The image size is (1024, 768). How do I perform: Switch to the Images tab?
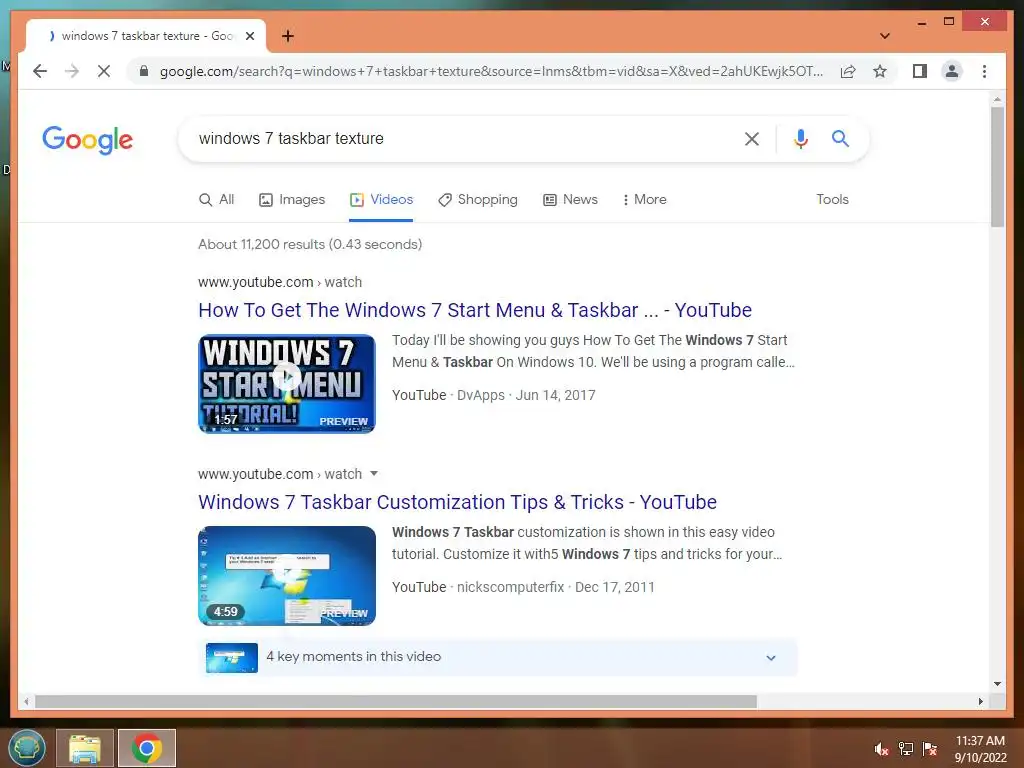(x=292, y=199)
